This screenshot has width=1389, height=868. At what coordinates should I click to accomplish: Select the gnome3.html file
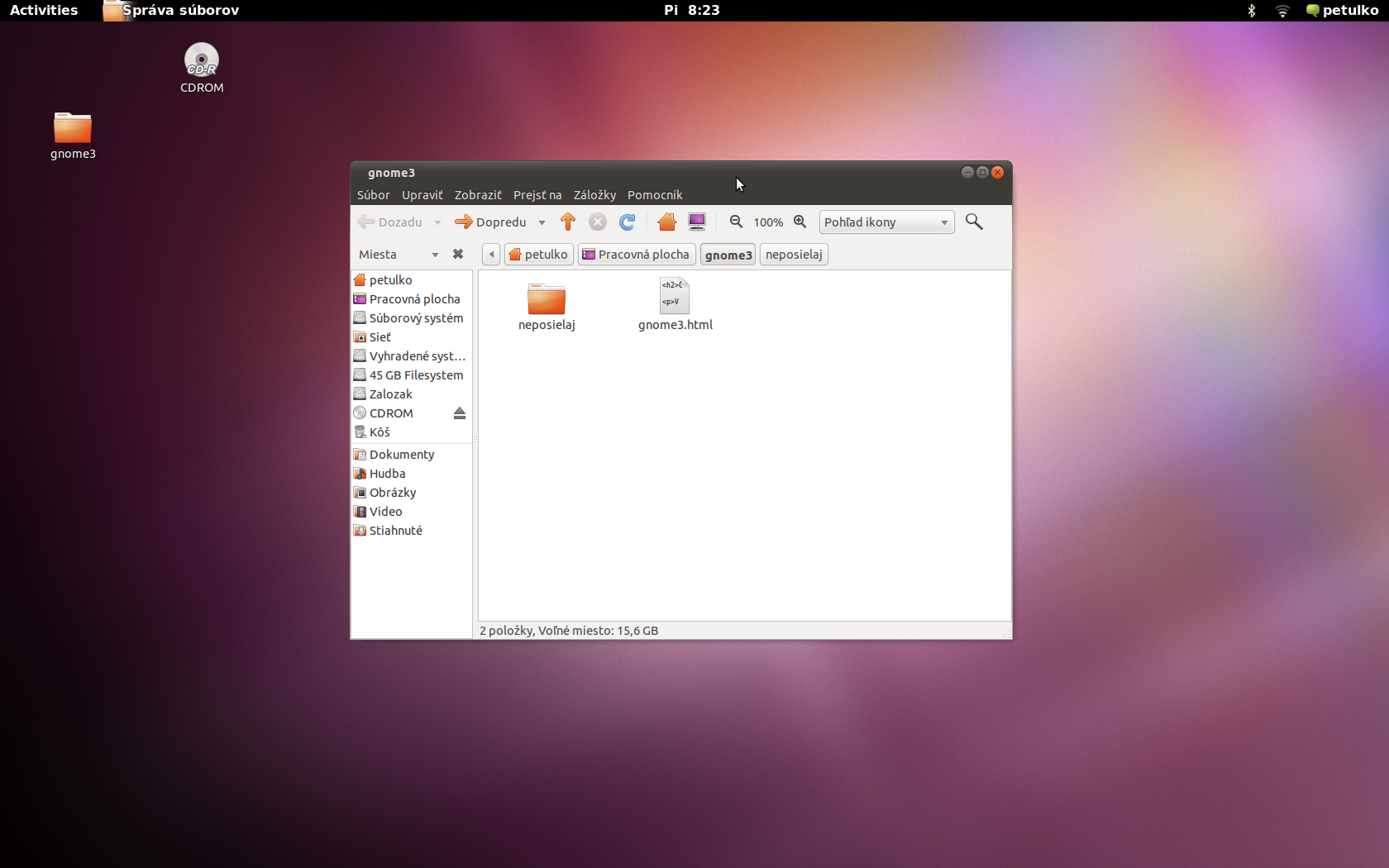(x=675, y=304)
